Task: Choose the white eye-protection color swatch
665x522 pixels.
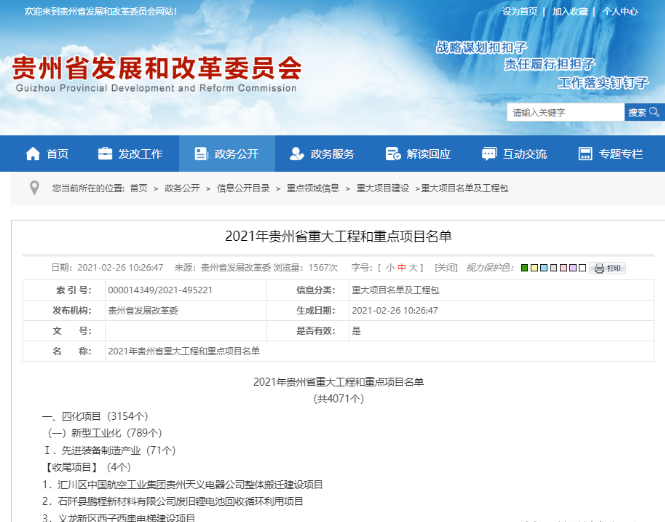Action: [x=582, y=268]
